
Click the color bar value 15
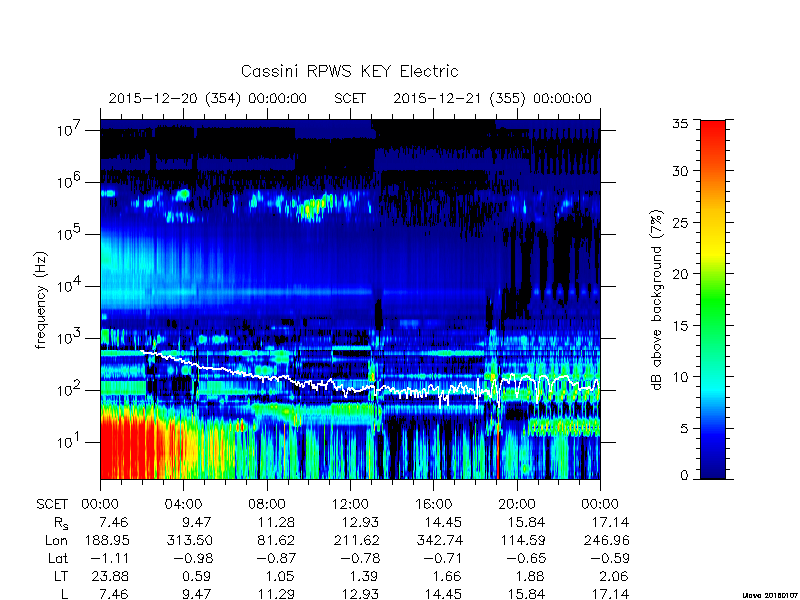tap(680, 326)
